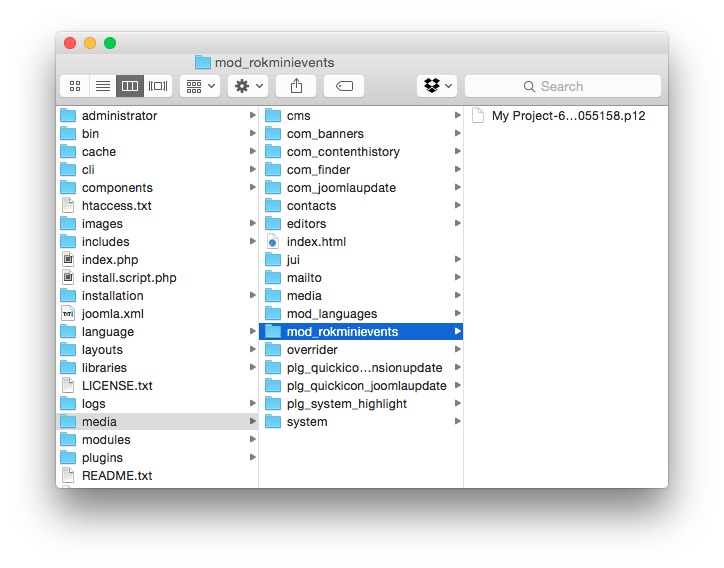Select the mailto folder icon
Screen dimensions: 724x568
click(x=273, y=278)
